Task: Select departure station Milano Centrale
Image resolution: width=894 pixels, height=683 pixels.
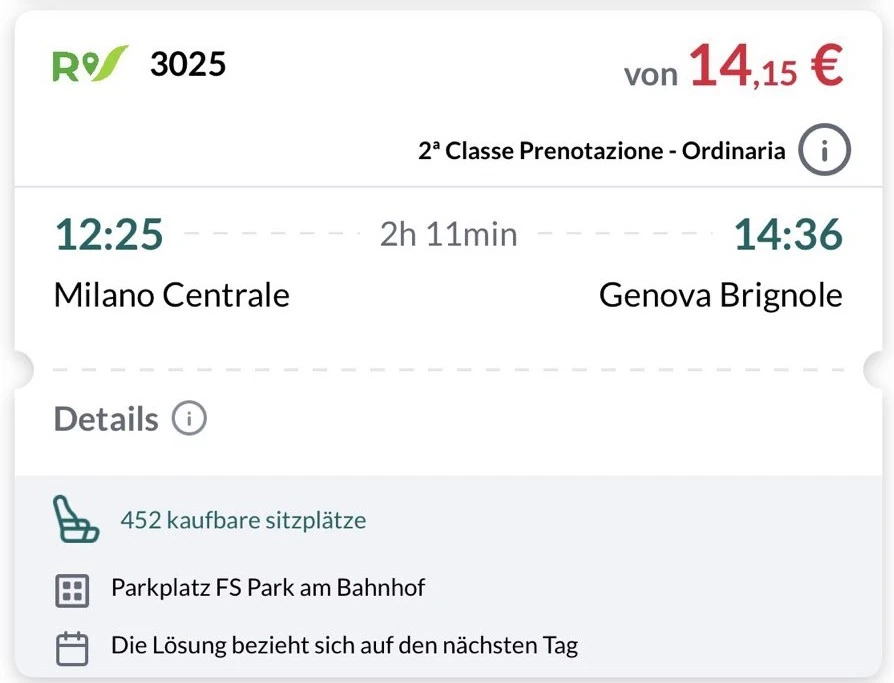Action: pyautogui.click(x=171, y=295)
